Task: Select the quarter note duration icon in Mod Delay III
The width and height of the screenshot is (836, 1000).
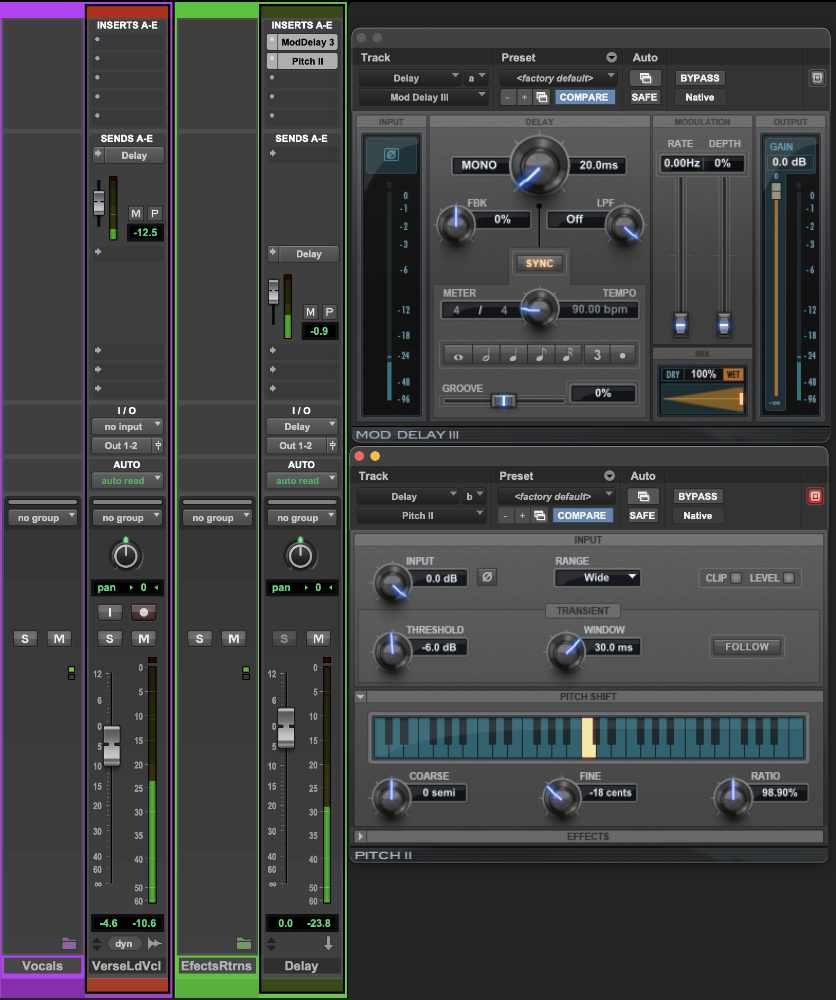Action: pyautogui.click(x=513, y=356)
